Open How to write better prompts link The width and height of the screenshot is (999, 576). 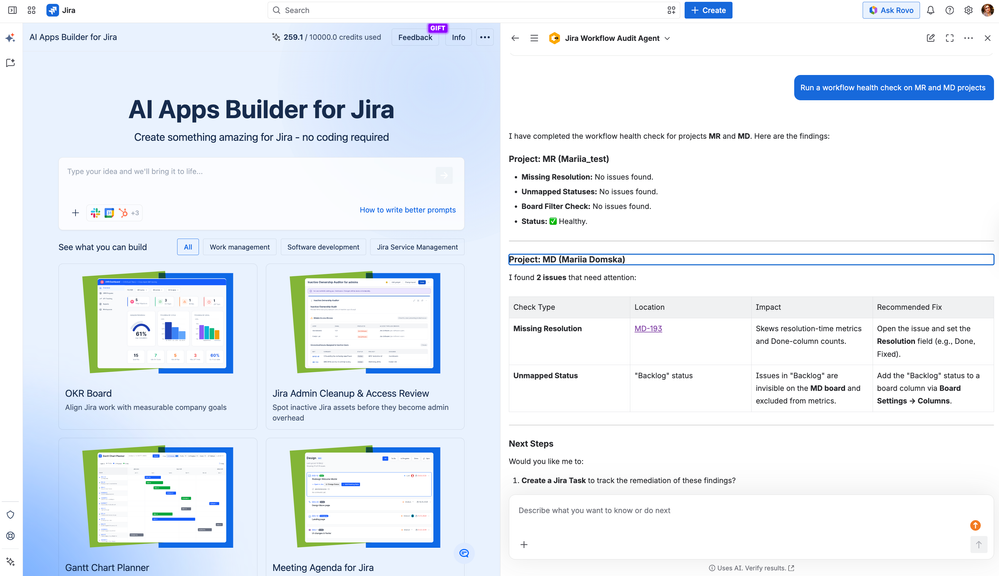[408, 210]
